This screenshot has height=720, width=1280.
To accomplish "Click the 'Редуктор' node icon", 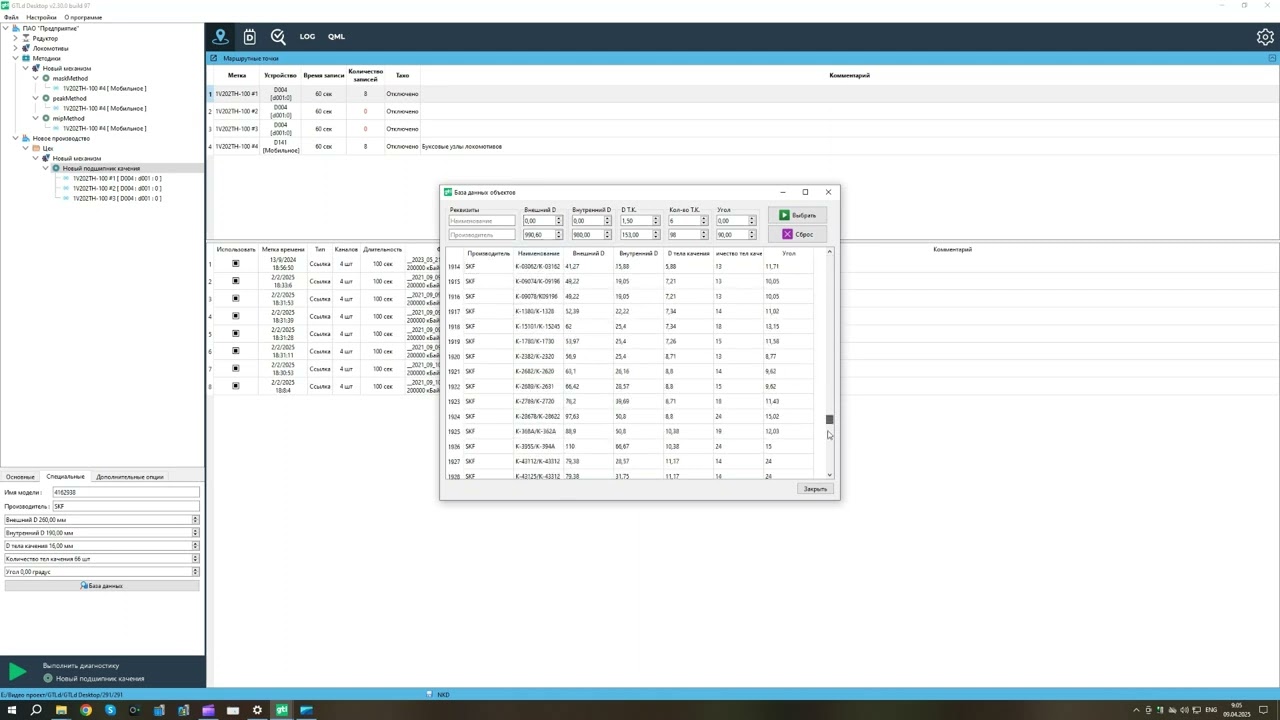I will click(x=27, y=38).
